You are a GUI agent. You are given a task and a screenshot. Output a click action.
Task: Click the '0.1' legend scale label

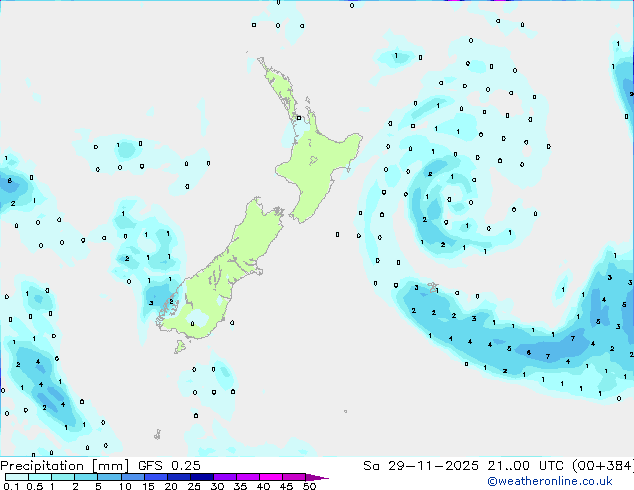[x=11, y=486]
